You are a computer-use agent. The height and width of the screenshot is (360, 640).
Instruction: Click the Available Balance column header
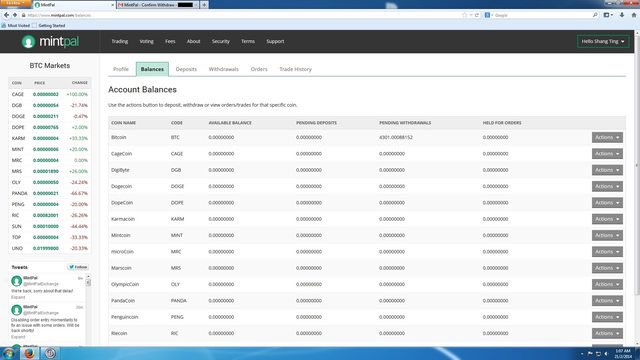(230, 123)
